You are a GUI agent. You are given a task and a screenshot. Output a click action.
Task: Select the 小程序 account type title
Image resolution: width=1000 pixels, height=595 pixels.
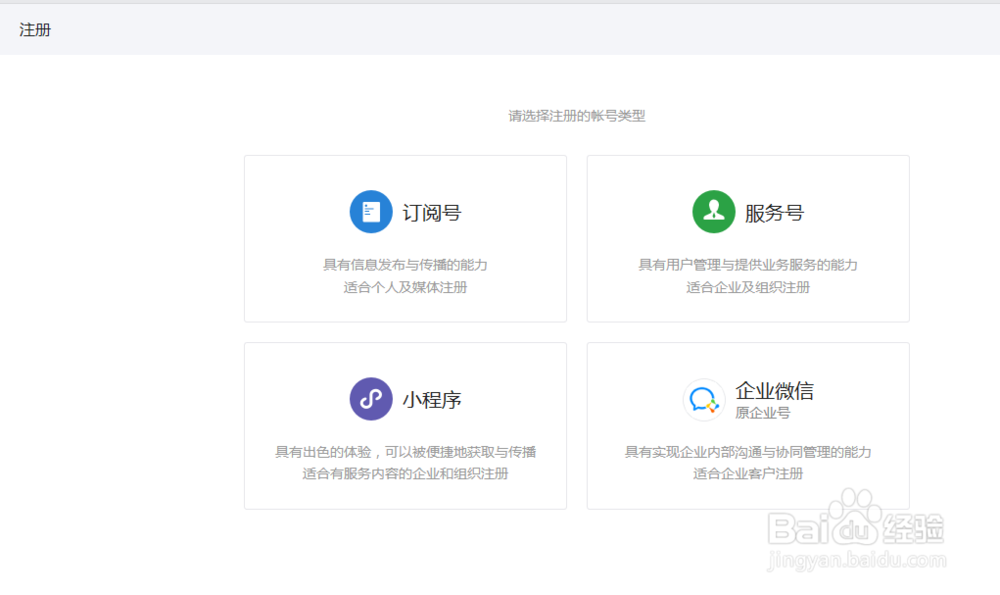(432, 400)
